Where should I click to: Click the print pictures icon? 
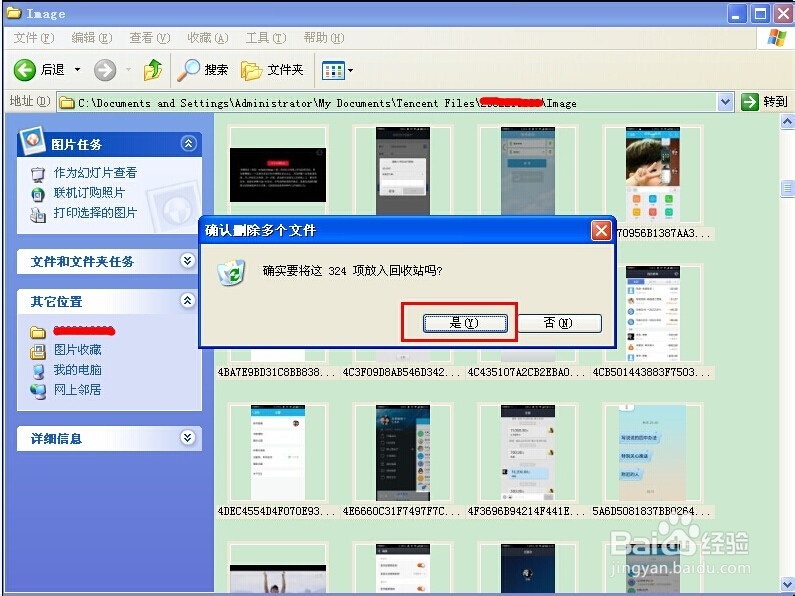(38, 214)
